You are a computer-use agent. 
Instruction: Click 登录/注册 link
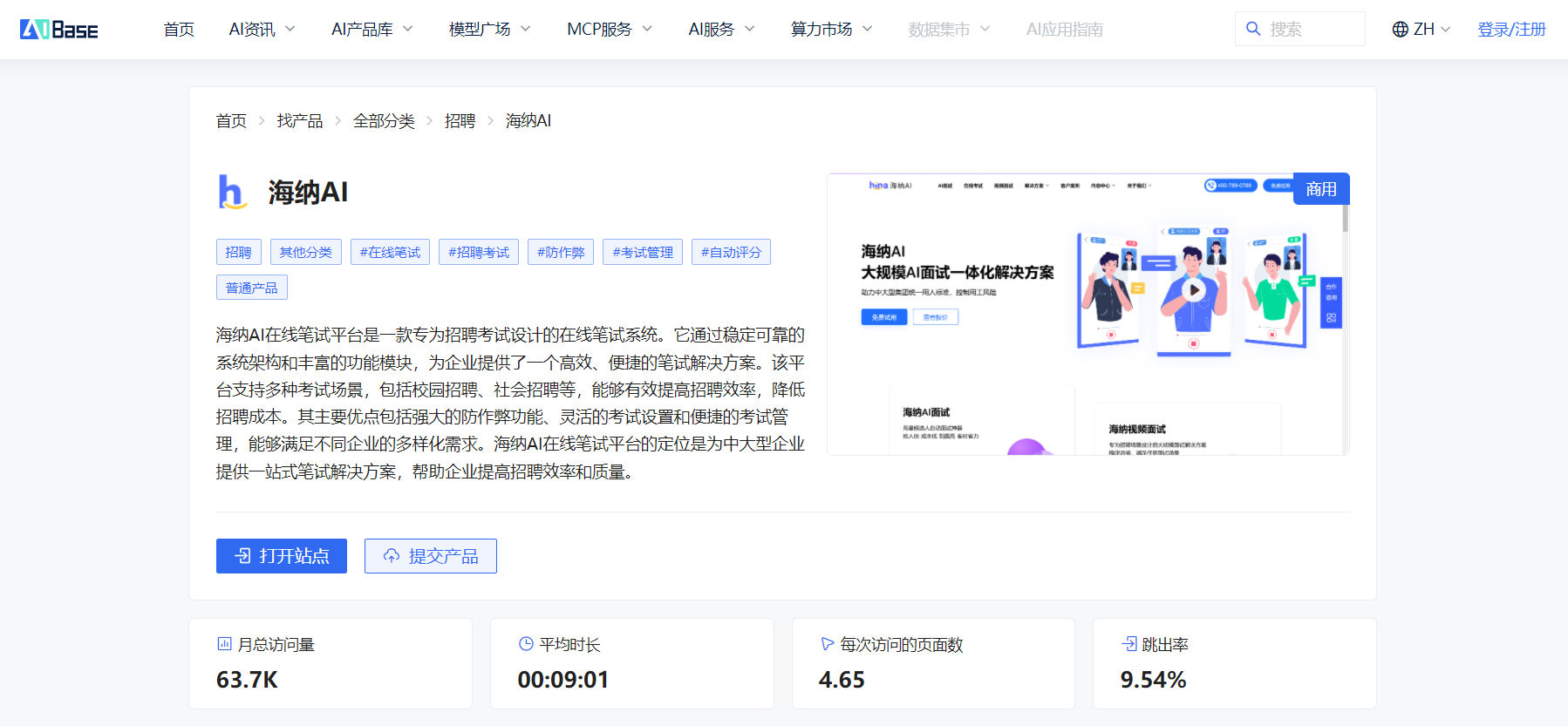pos(1511,30)
